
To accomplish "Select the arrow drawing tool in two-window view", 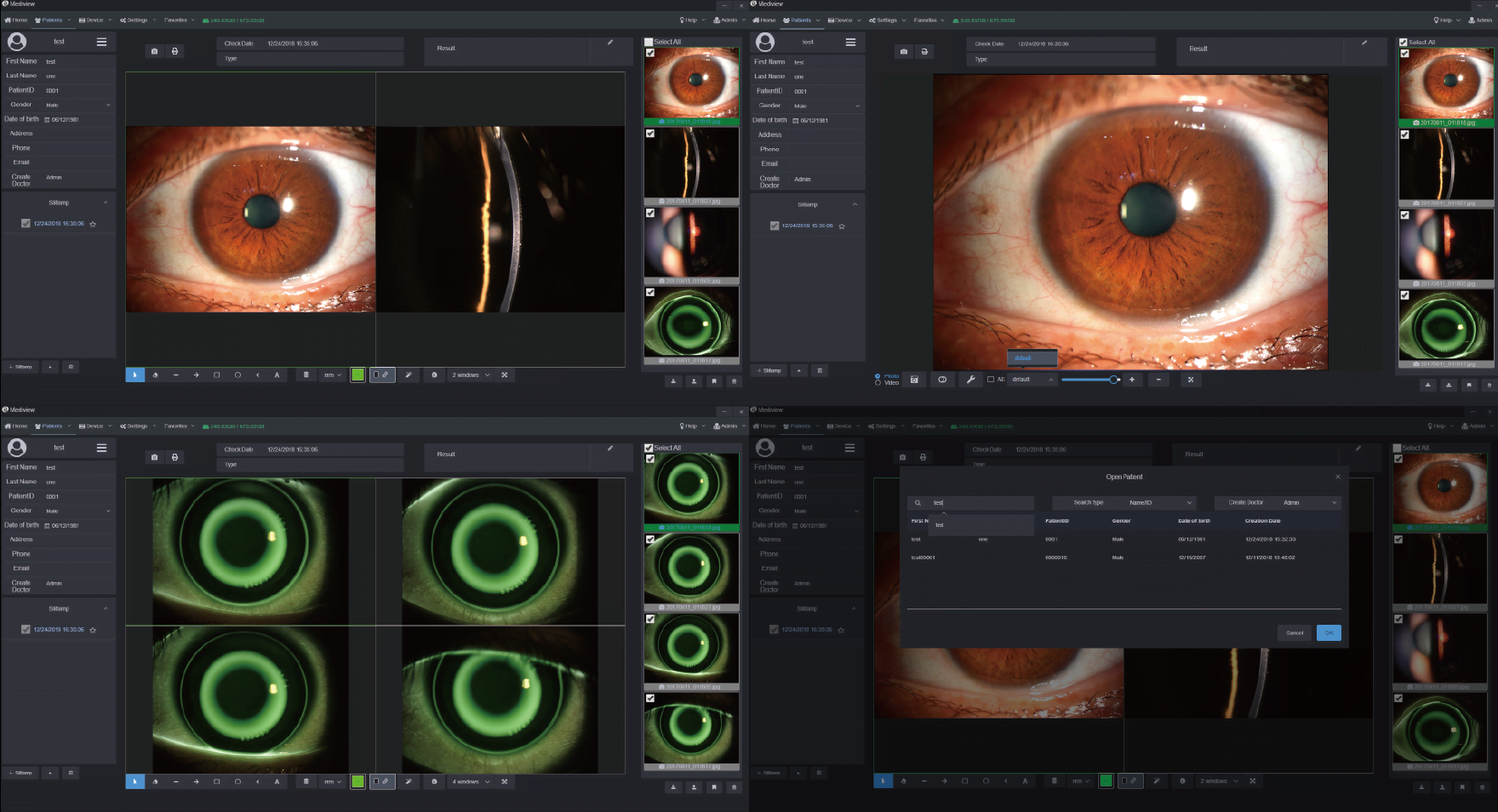I will (196, 375).
